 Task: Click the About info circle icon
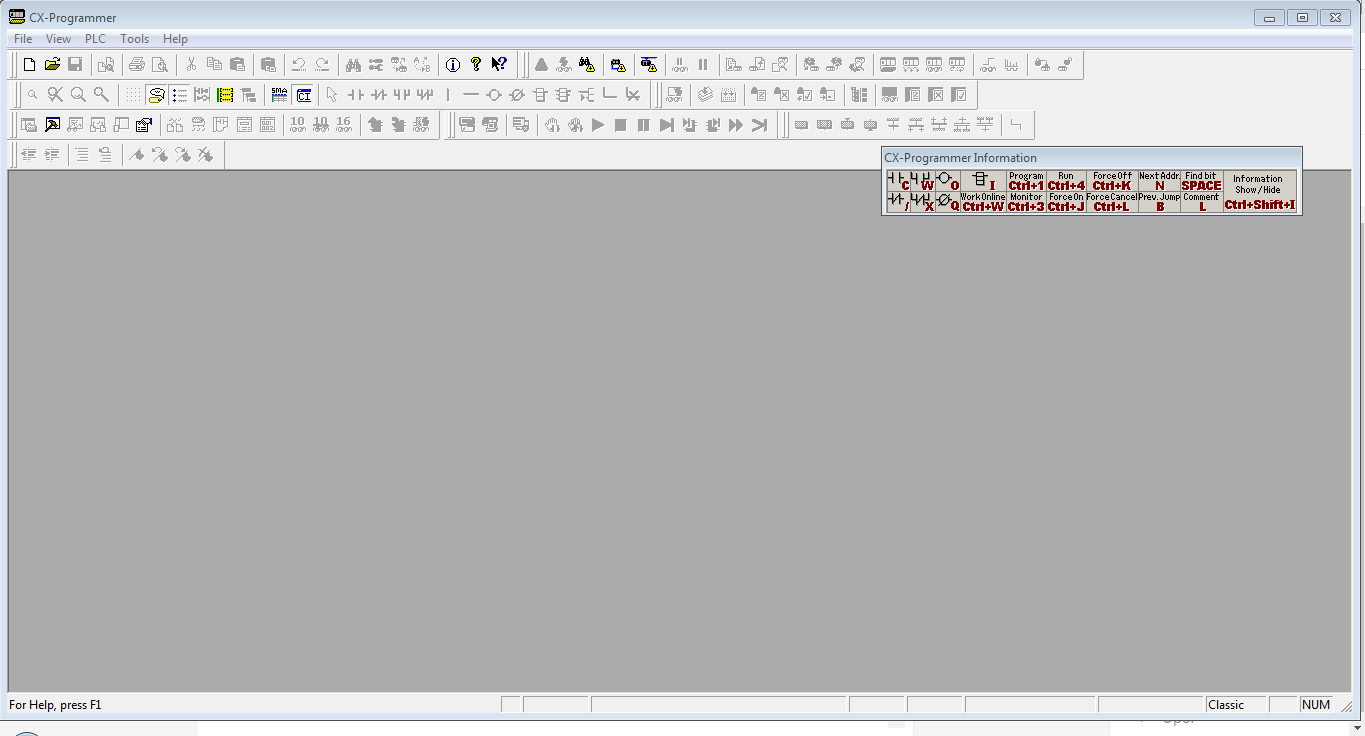pos(453,65)
